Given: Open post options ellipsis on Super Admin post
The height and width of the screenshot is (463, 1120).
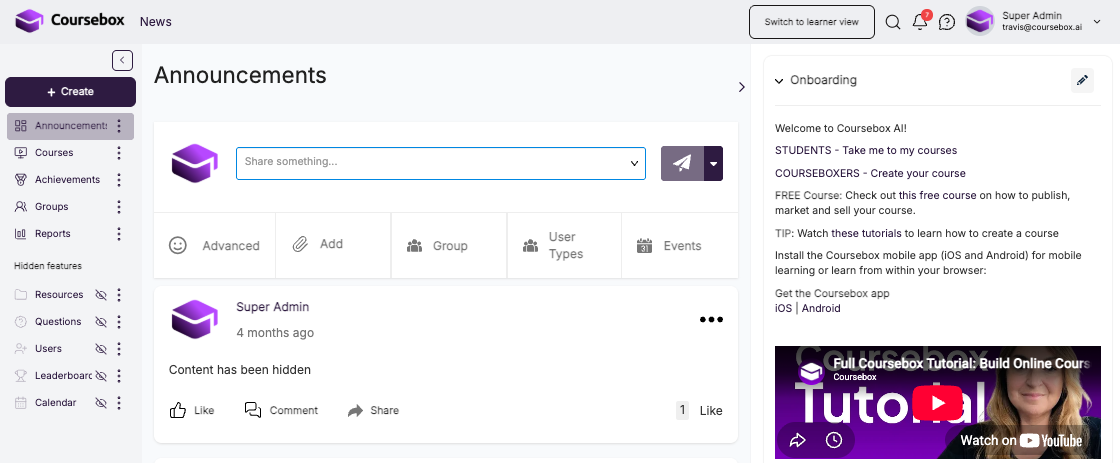Looking at the screenshot, I should click(711, 319).
